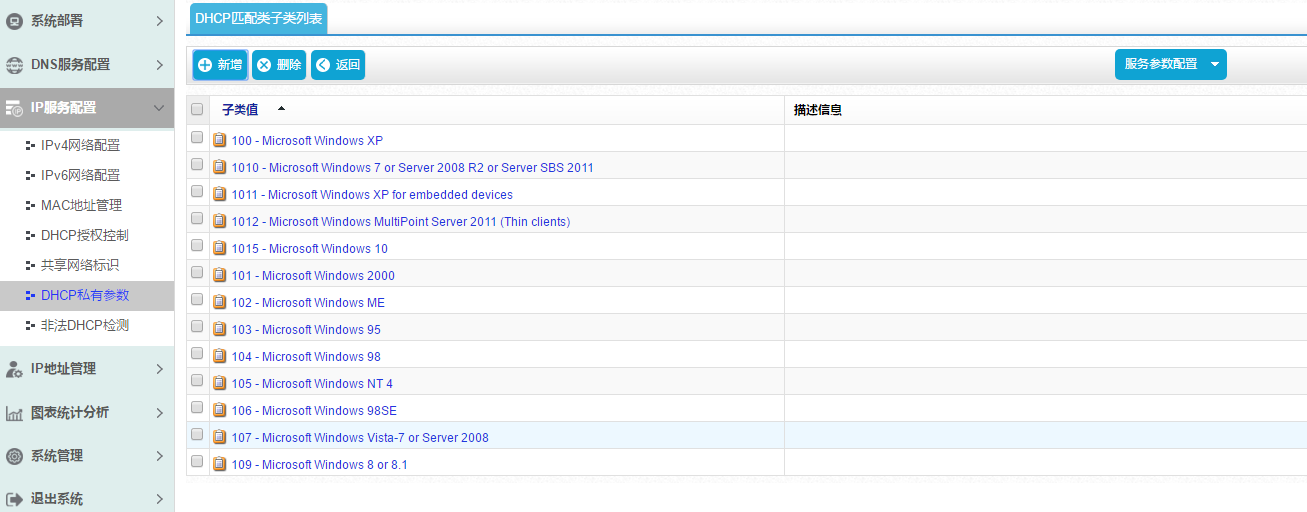This screenshot has height=512, width=1307.
Task: Expand the 退出系统 menu chevron
Action: point(159,499)
